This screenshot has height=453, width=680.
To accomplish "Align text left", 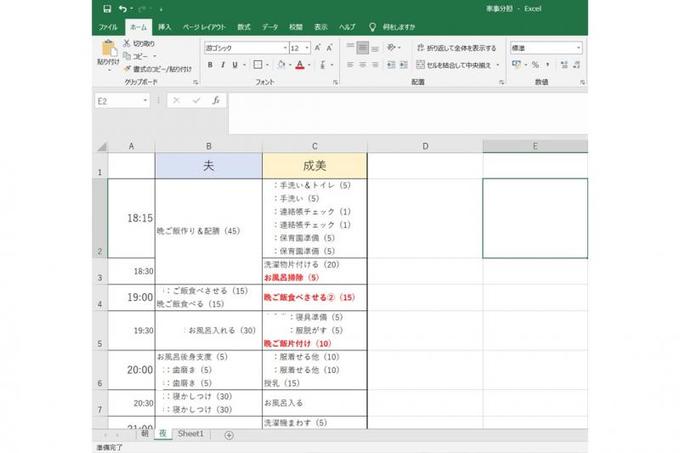I will [350, 65].
